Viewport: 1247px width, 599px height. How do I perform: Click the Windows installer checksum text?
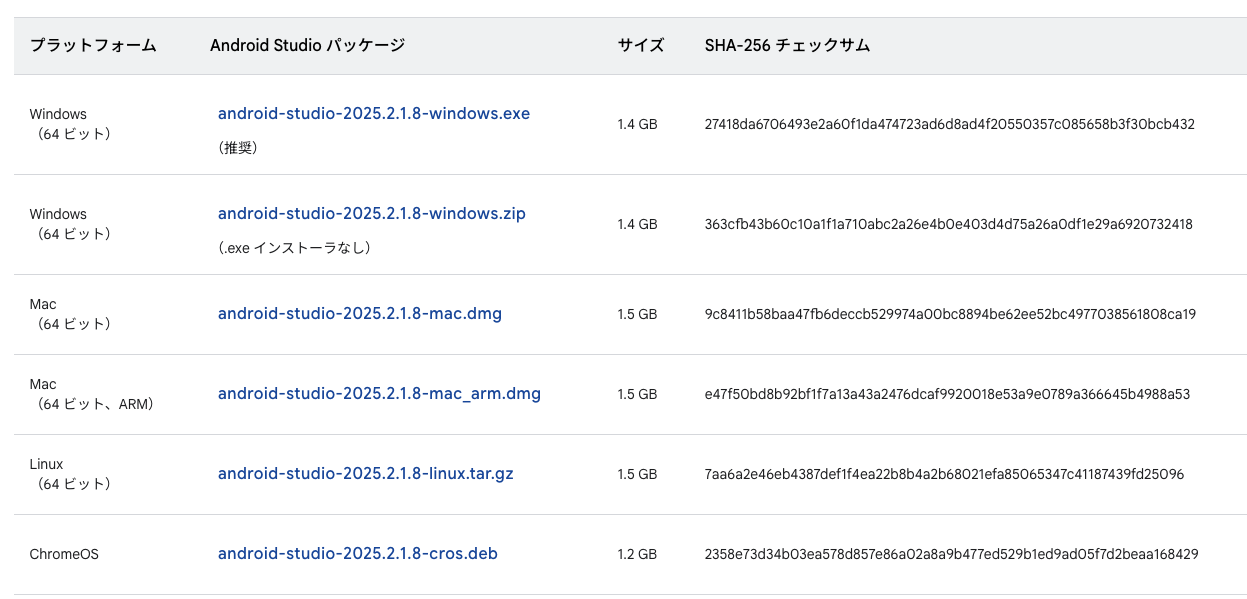949,124
